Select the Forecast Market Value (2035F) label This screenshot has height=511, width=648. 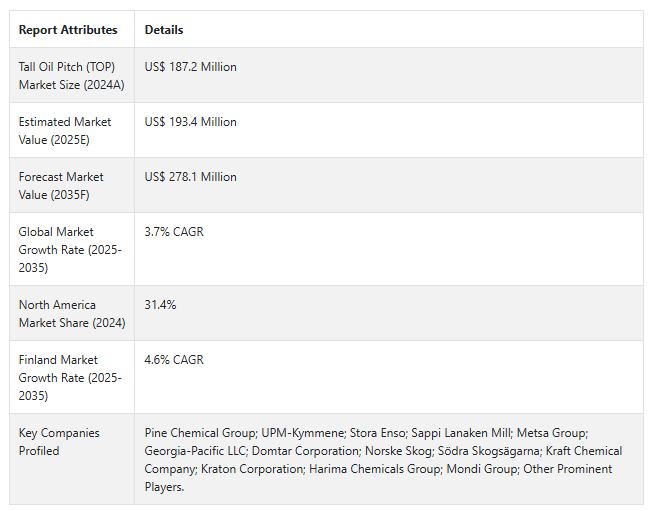61,186
